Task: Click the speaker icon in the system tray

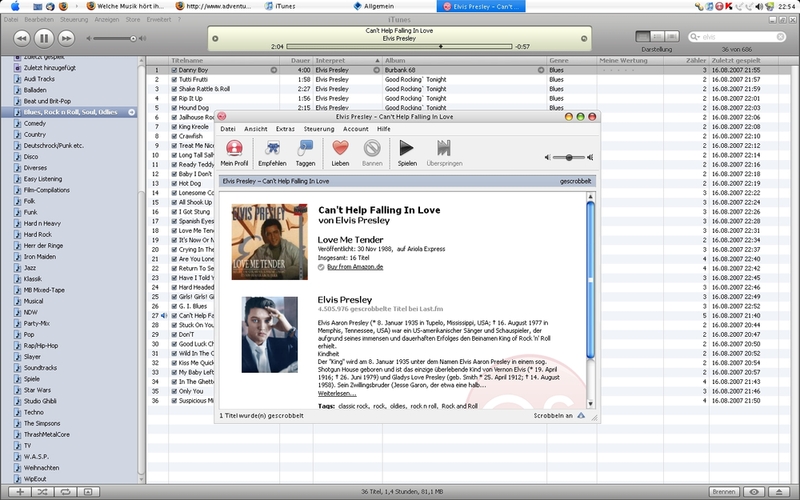Action: click(x=759, y=6)
